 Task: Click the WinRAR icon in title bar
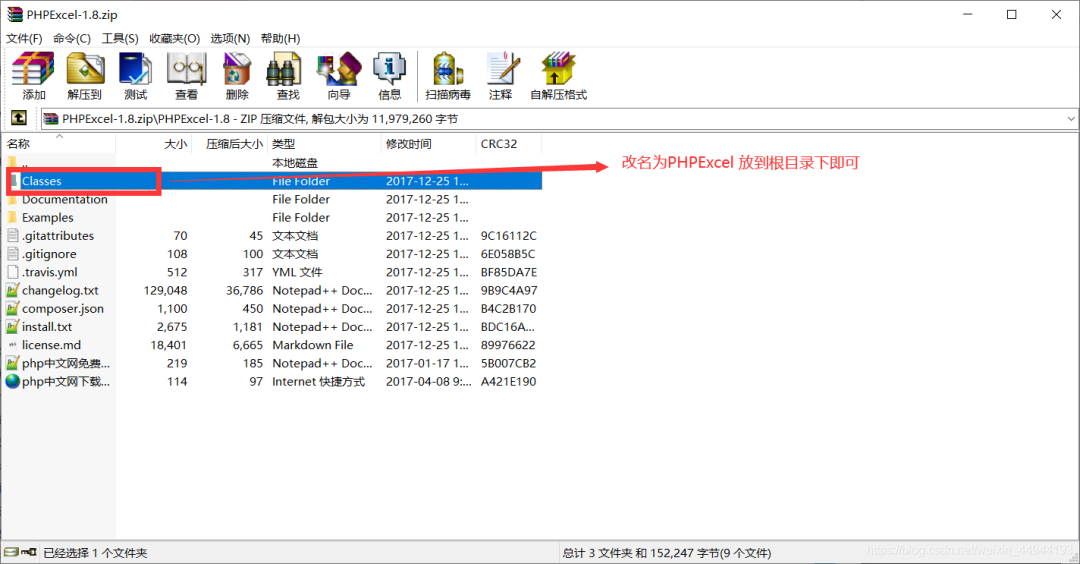(x=14, y=14)
